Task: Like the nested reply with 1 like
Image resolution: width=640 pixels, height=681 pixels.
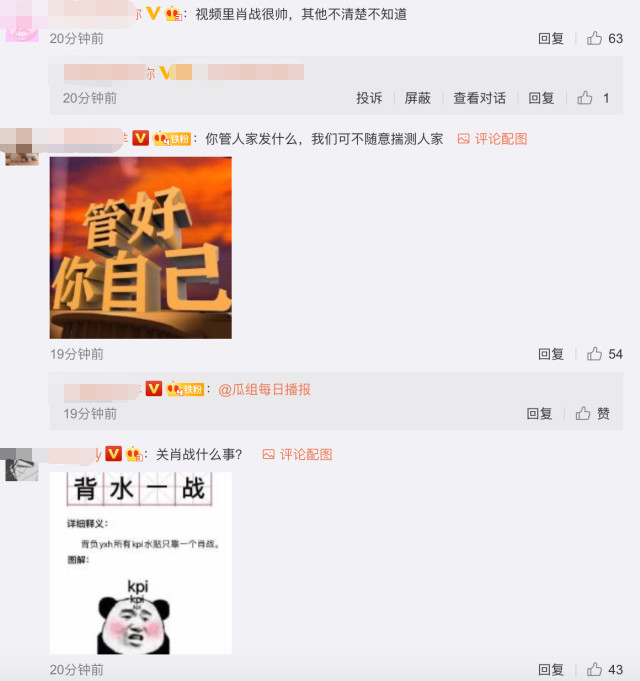Action: (584, 98)
